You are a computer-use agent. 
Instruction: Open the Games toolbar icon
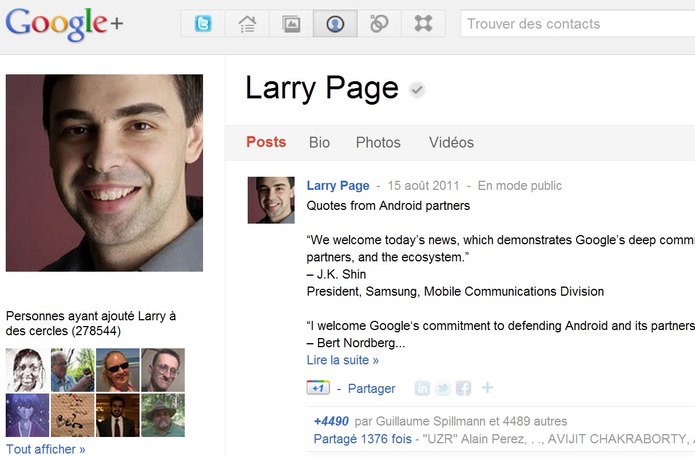423,23
